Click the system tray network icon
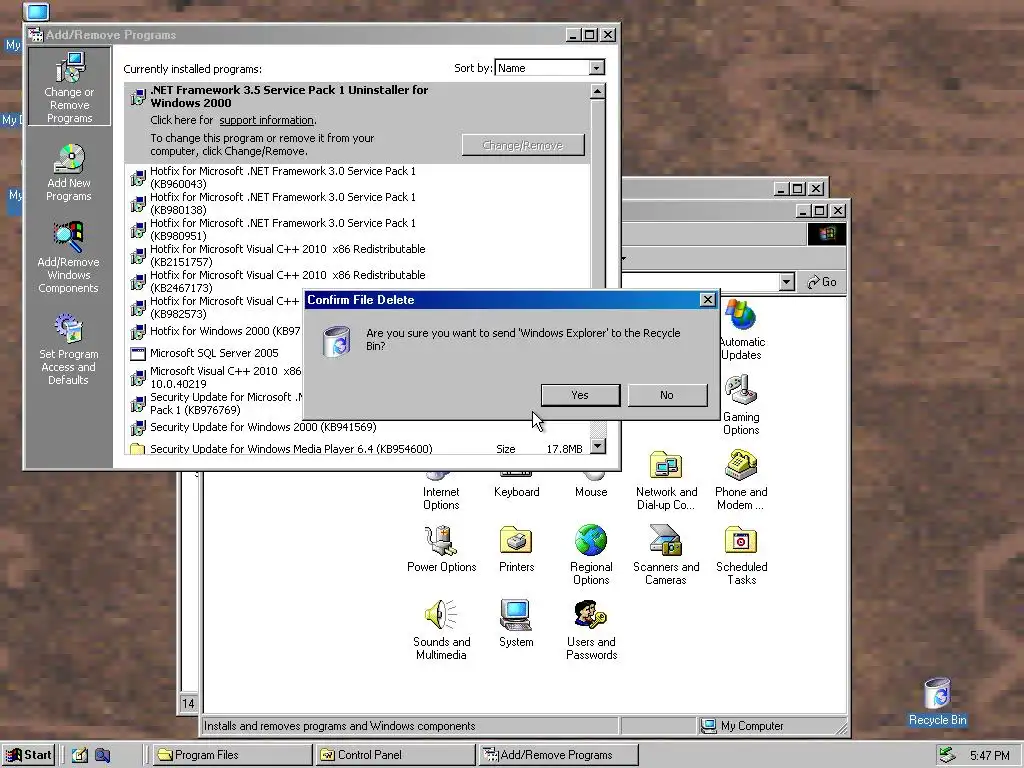The image size is (1024, 768). coord(946,755)
